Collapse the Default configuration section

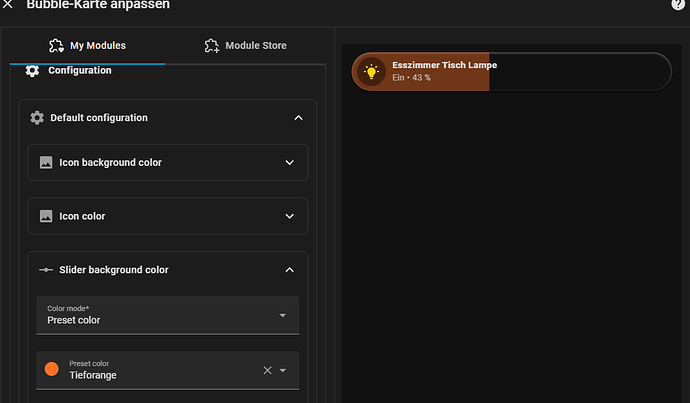tap(298, 118)
